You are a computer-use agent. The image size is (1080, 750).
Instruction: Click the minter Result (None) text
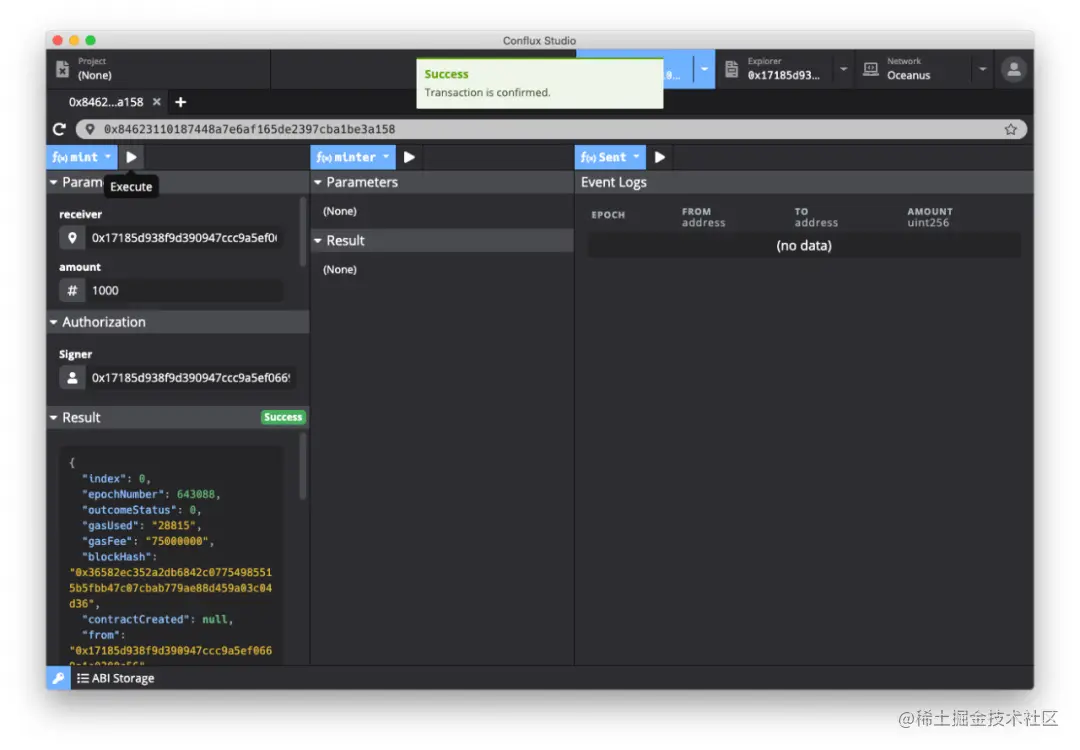pos(340,270)
